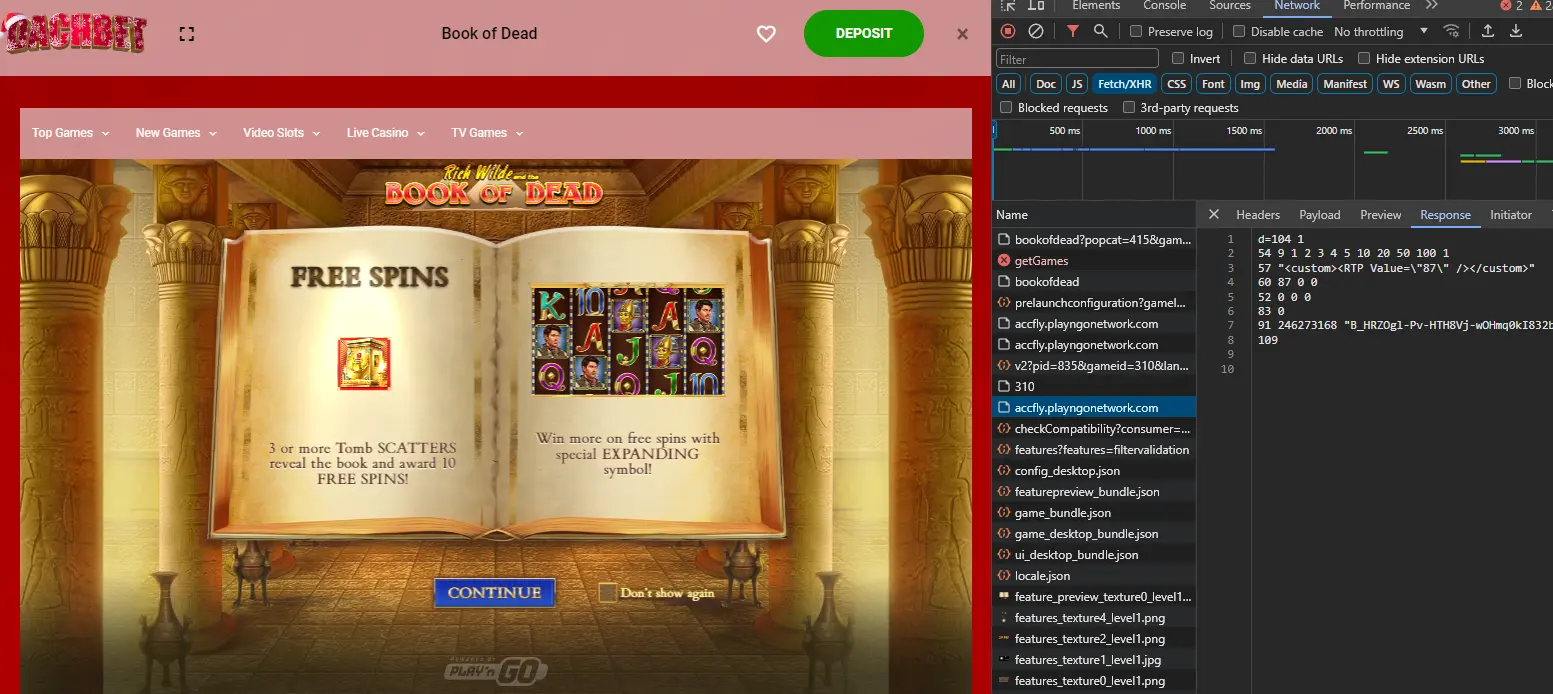Open the No throttling dropdown

coord(1380,31)
